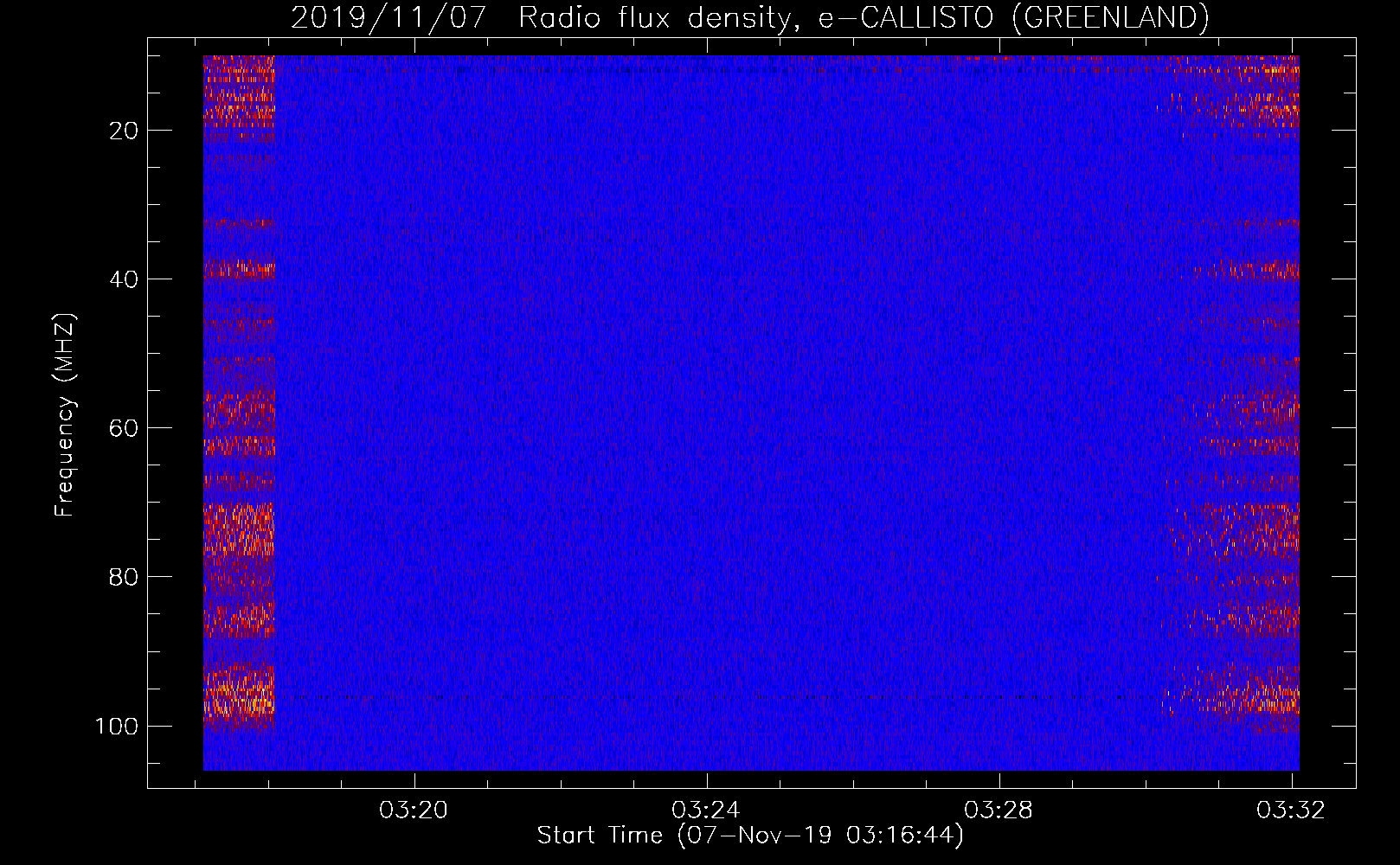Click the '60' frequency tick label
The height and width of the screenshot is (865, 1400).
click(123, 428)
